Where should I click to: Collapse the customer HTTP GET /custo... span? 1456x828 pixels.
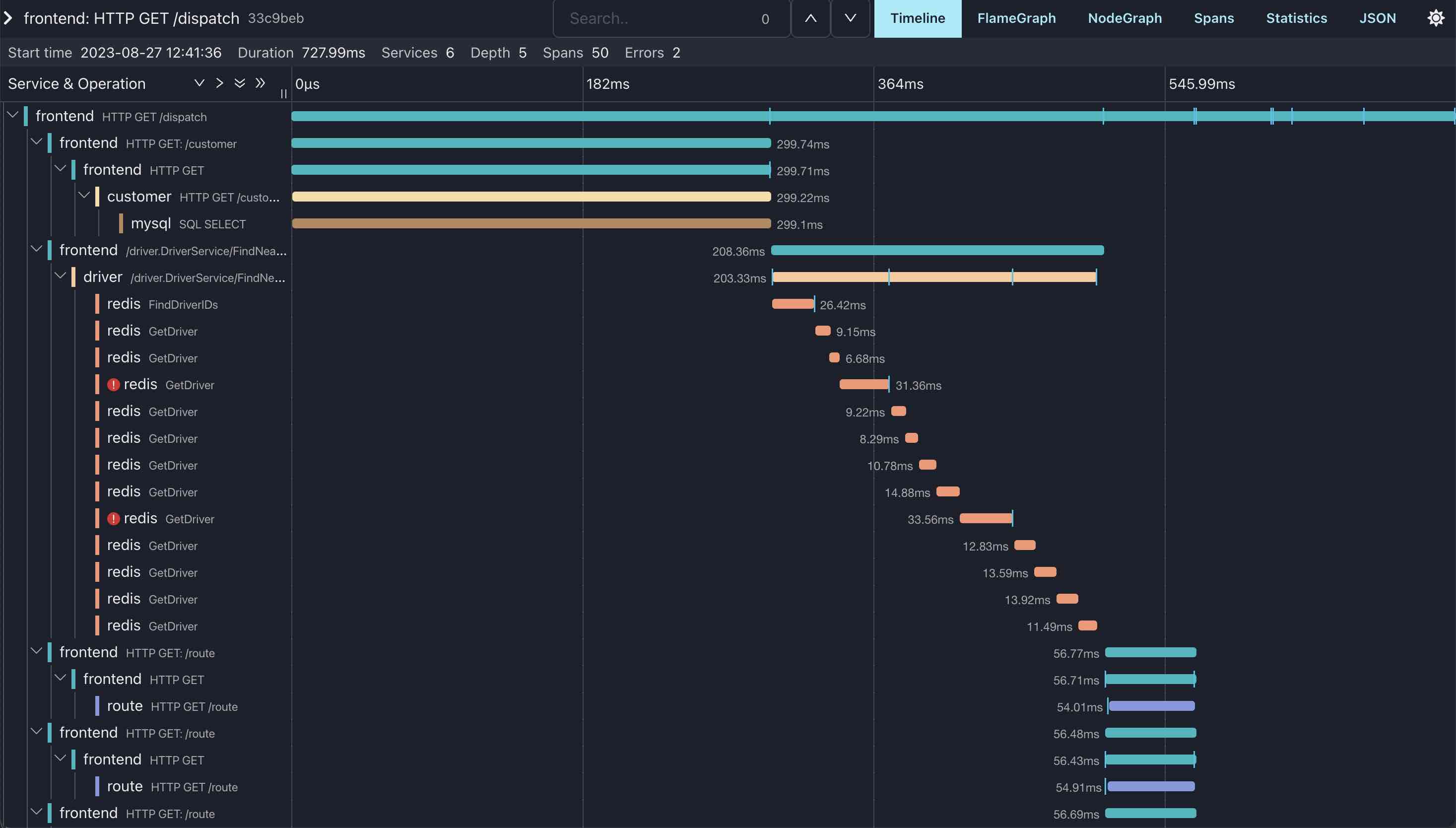click(x=84, y=196)
